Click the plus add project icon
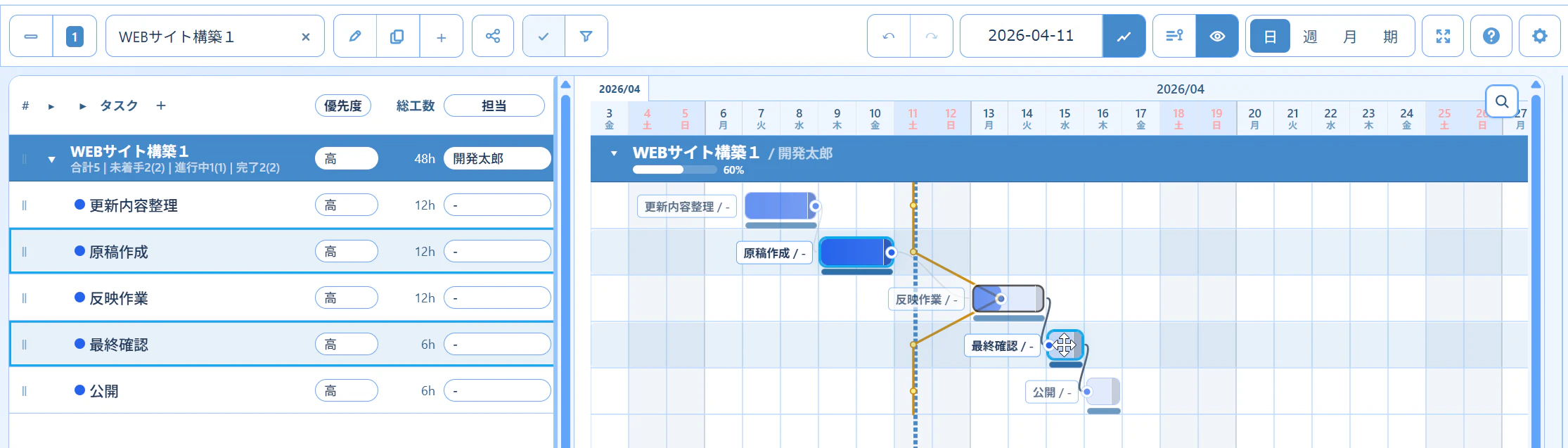The height and width of the screenshot is (448, 1568). pos(441,37)
